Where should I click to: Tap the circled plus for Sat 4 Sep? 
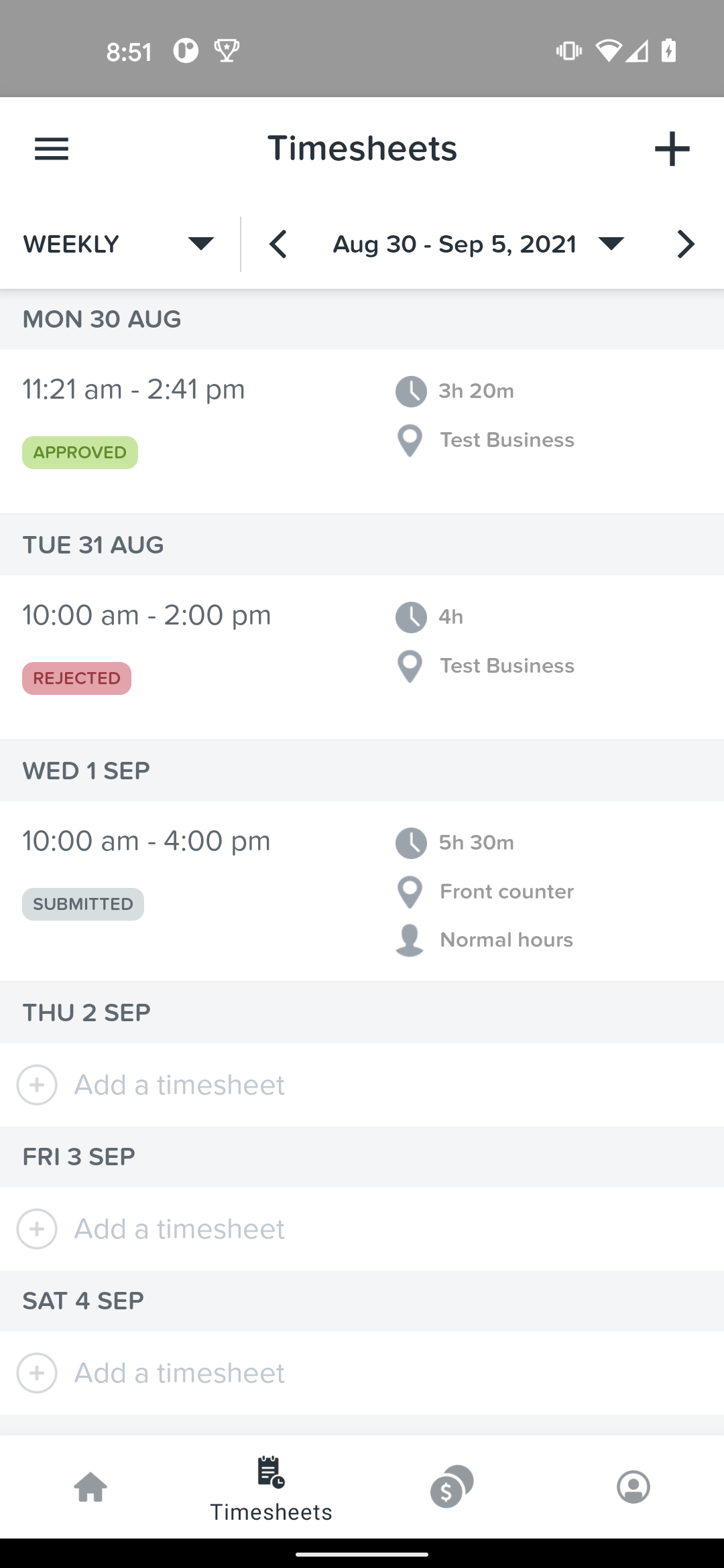click(37, 1373)
